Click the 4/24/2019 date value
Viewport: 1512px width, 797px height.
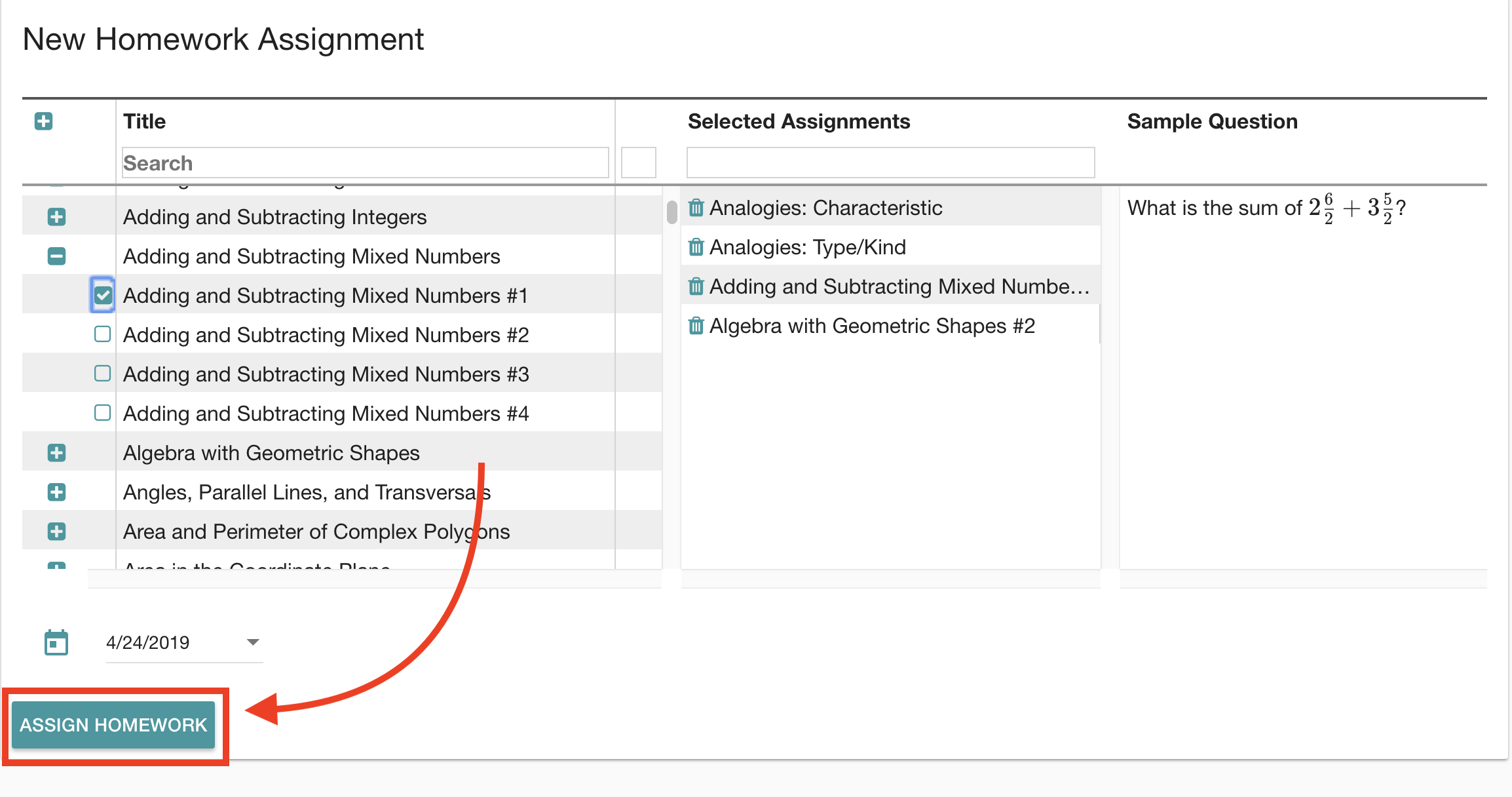pos(148,642)
